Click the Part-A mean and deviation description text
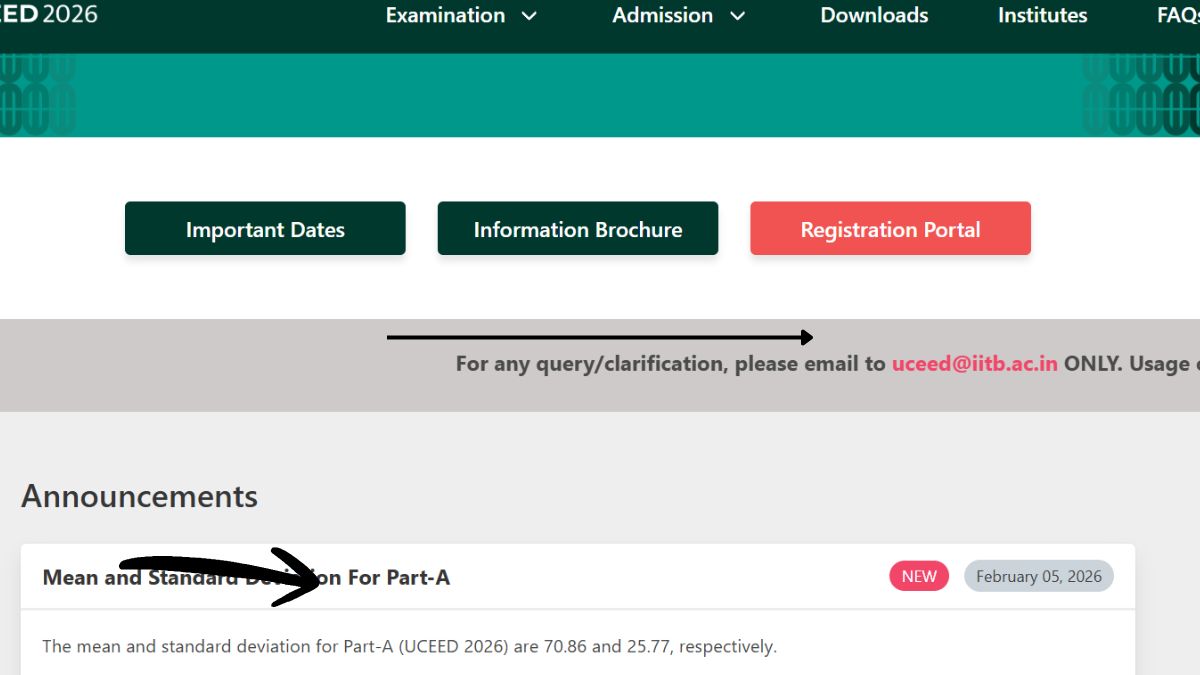The width and height of the screenshot is (1200, 675). point(409,646)
